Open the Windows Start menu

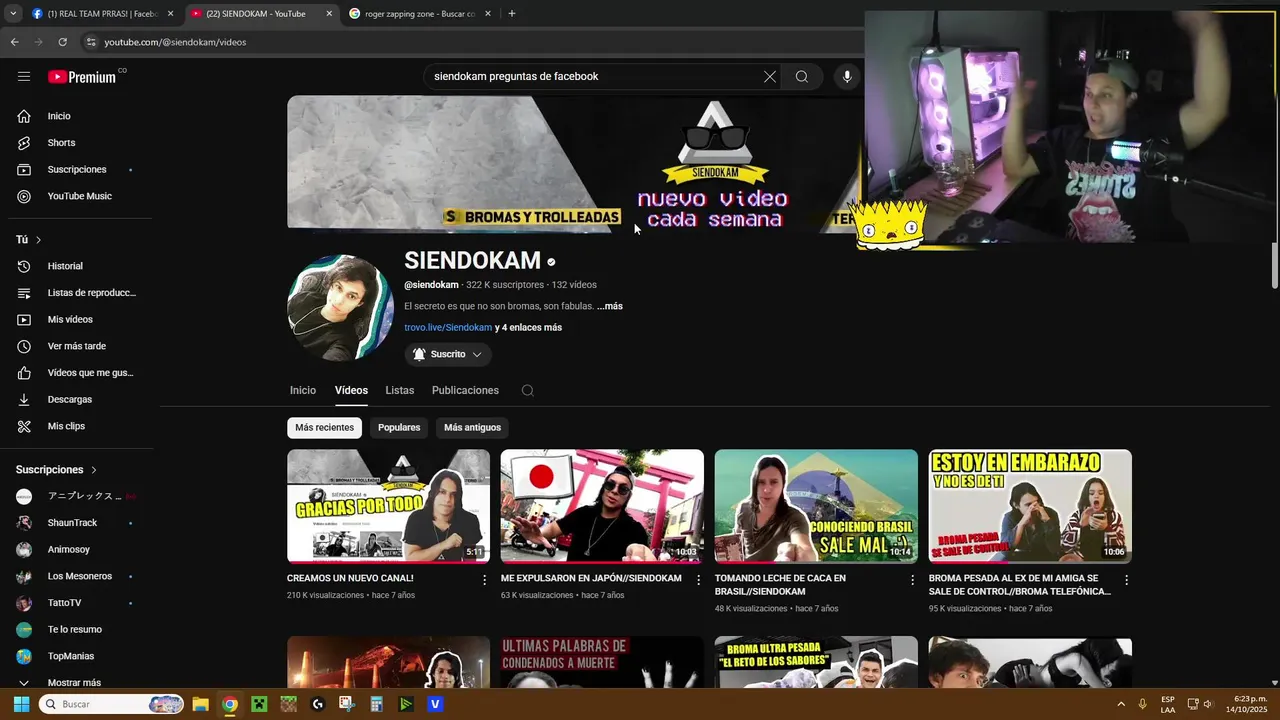click(x=21, y=704)
